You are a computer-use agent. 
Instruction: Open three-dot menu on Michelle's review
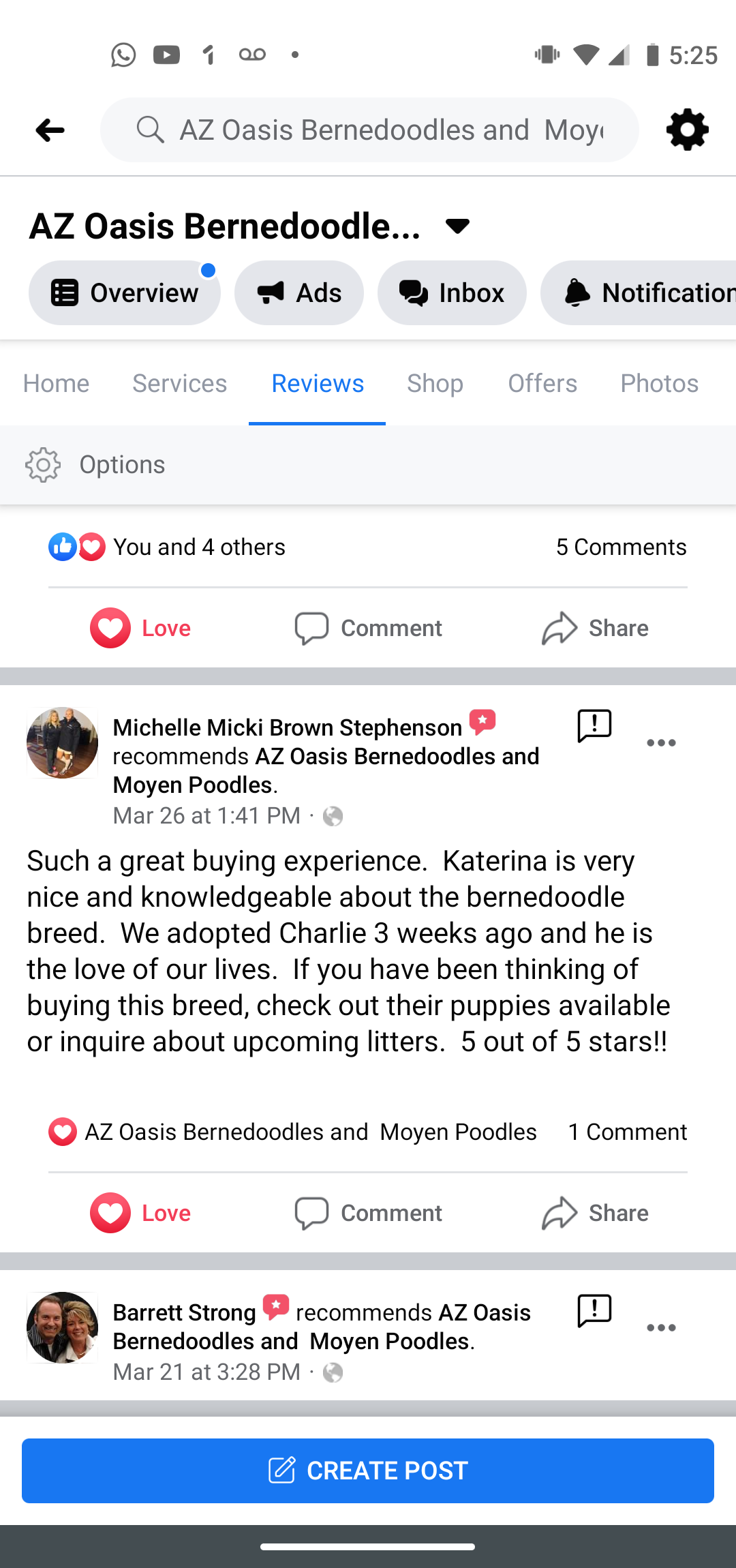point(661,742)
